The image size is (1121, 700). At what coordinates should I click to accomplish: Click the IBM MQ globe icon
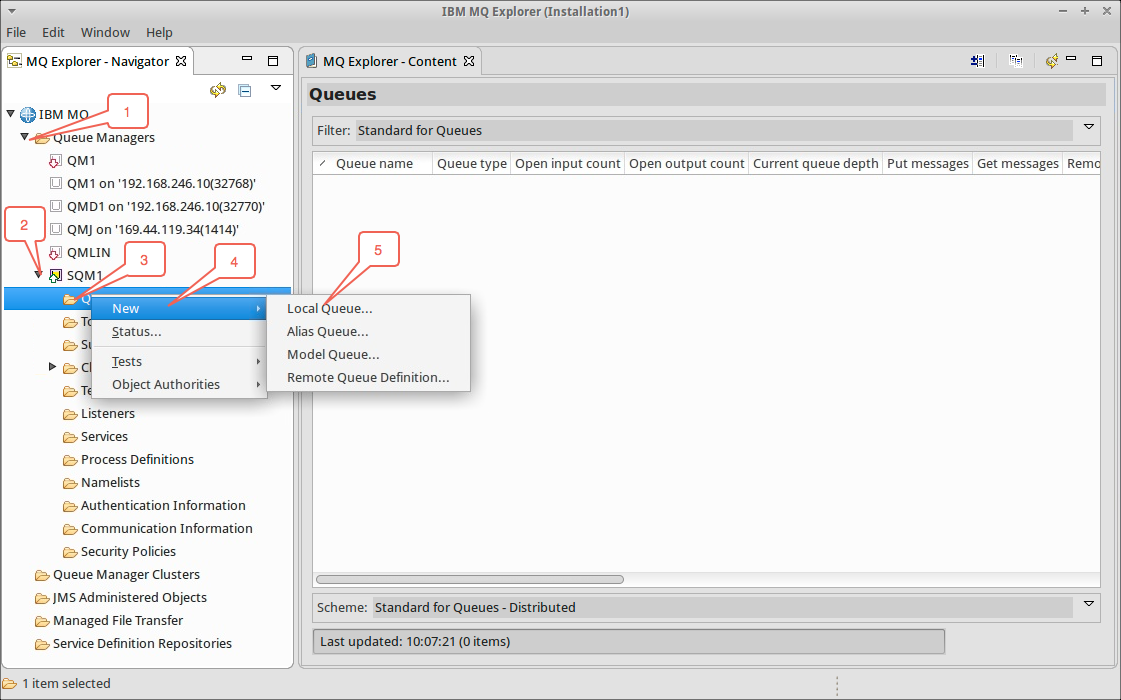28,114
